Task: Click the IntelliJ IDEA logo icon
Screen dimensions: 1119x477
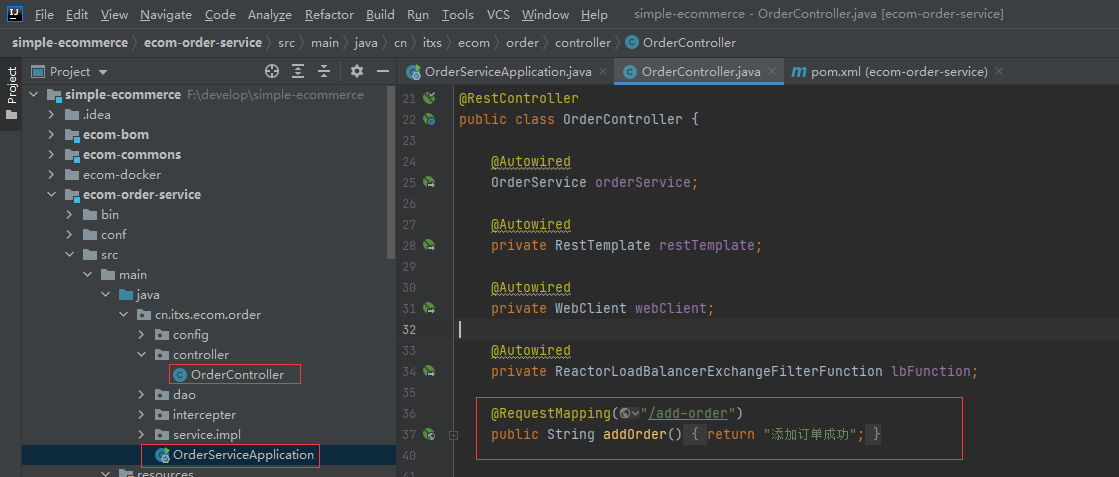Action: 15,14
